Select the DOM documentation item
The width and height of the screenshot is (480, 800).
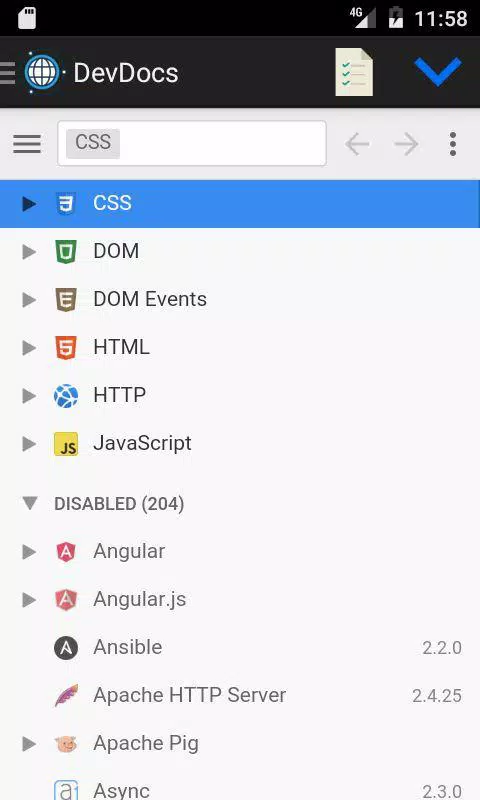[240, 252]
